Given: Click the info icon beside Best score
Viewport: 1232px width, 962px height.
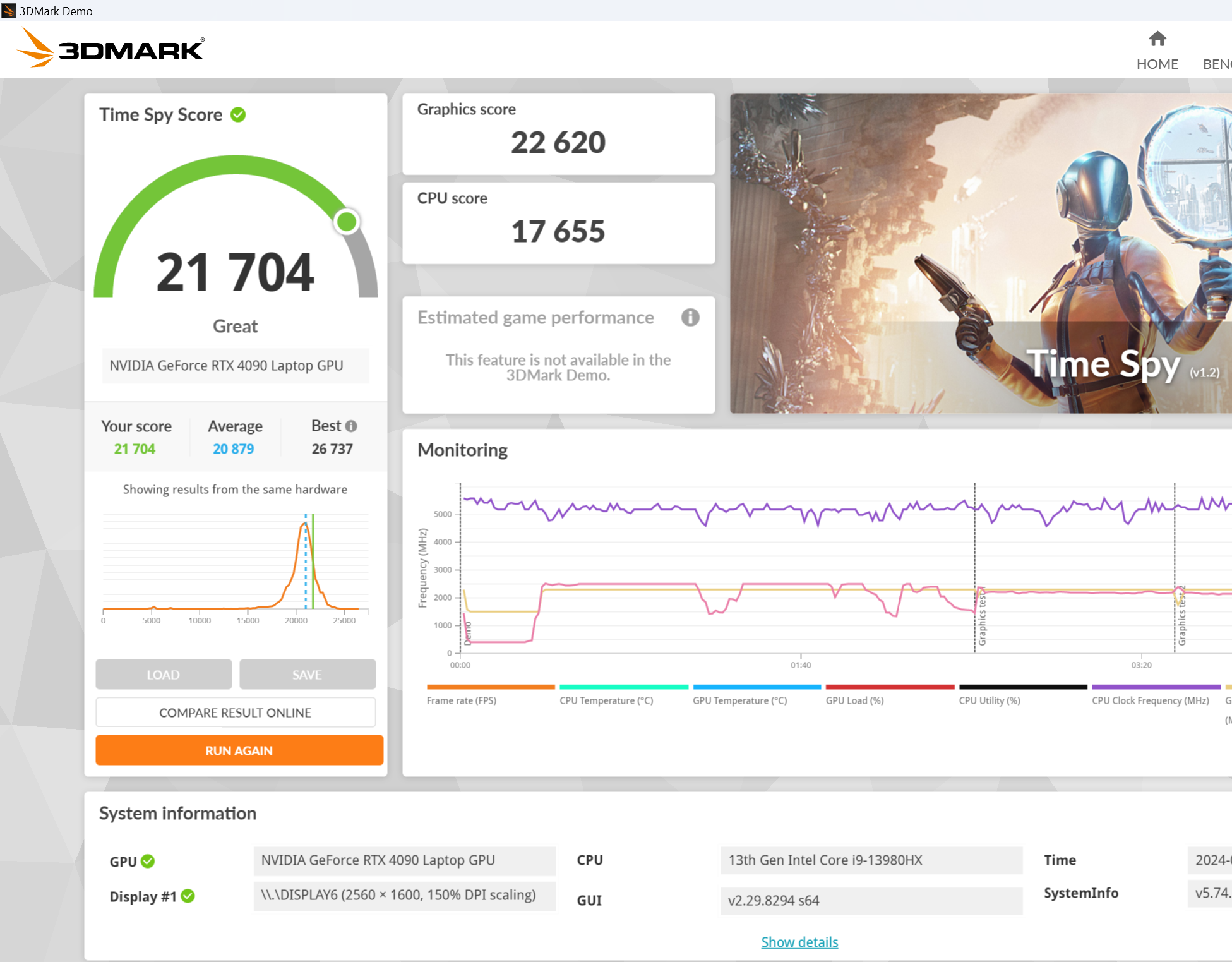Looking at the screenshot, I should pos(352,426).
